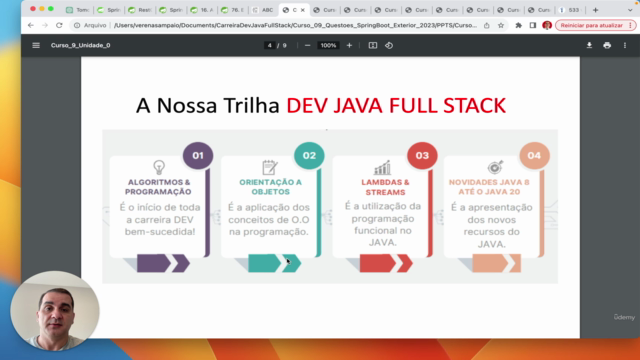This screenshot has width=640, height=360.
Task: Click the DEV JAVA FULL STACK title
Action: 396,105
